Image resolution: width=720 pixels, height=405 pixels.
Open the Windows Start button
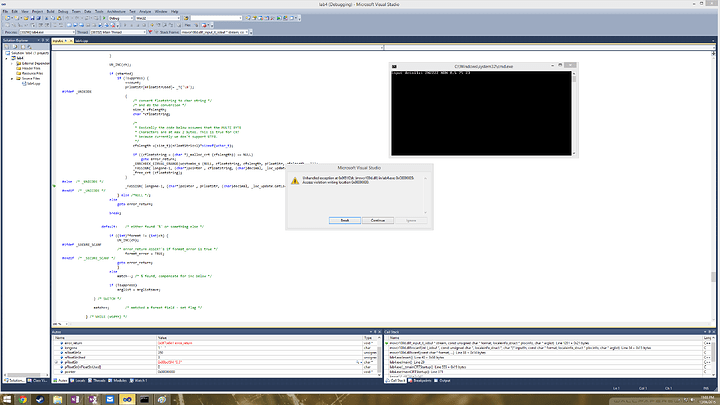(6, 400)
